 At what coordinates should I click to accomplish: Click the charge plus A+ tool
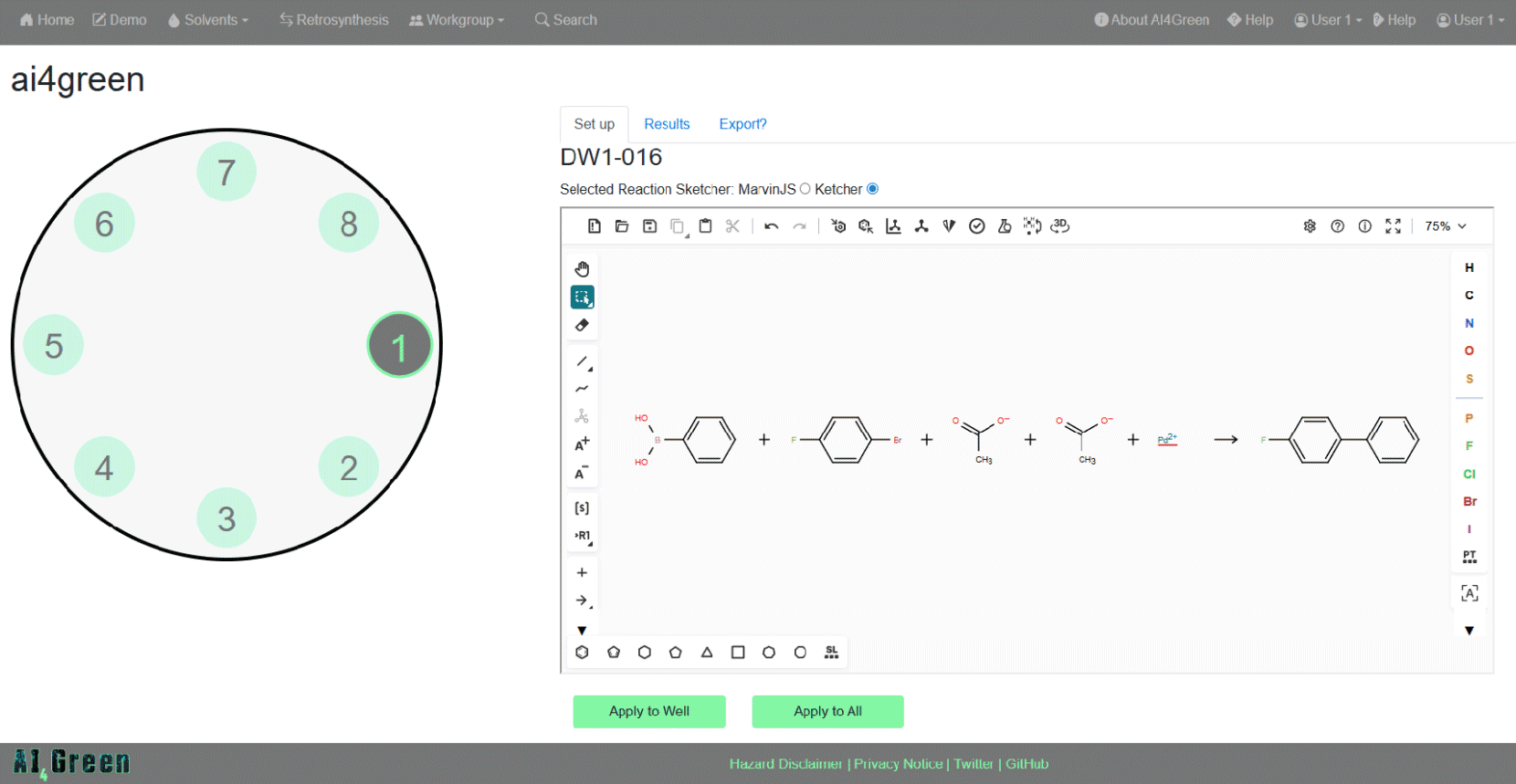[582, 444]
